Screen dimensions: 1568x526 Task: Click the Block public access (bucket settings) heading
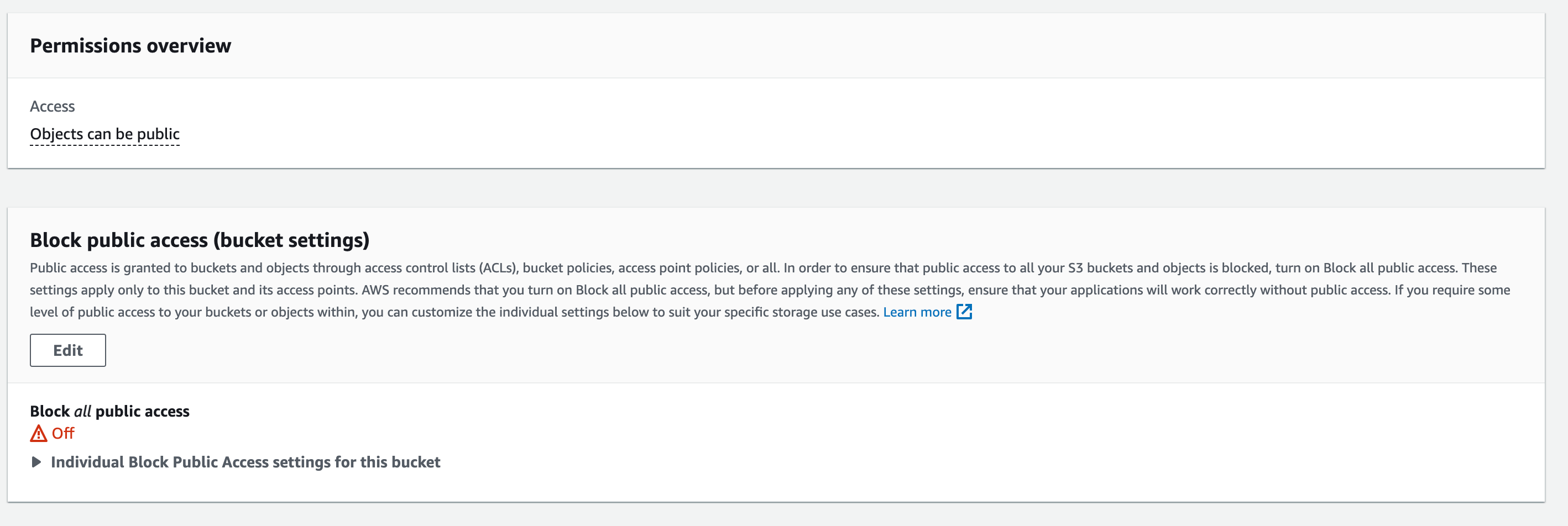[200, 240]
